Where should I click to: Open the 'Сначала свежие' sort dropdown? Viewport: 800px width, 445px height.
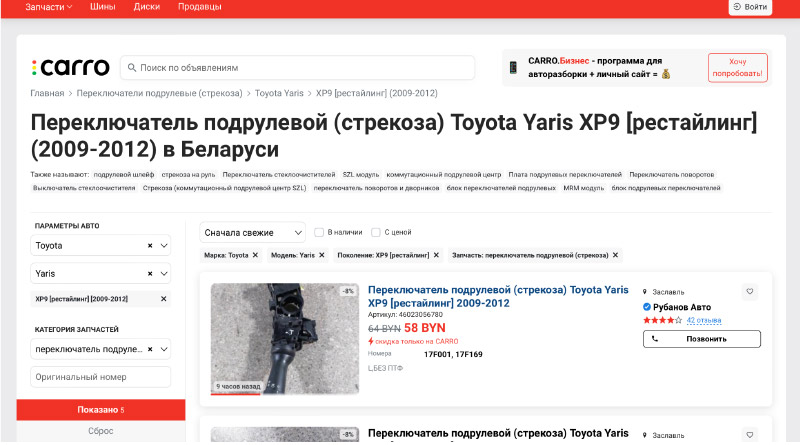point(252,232)
